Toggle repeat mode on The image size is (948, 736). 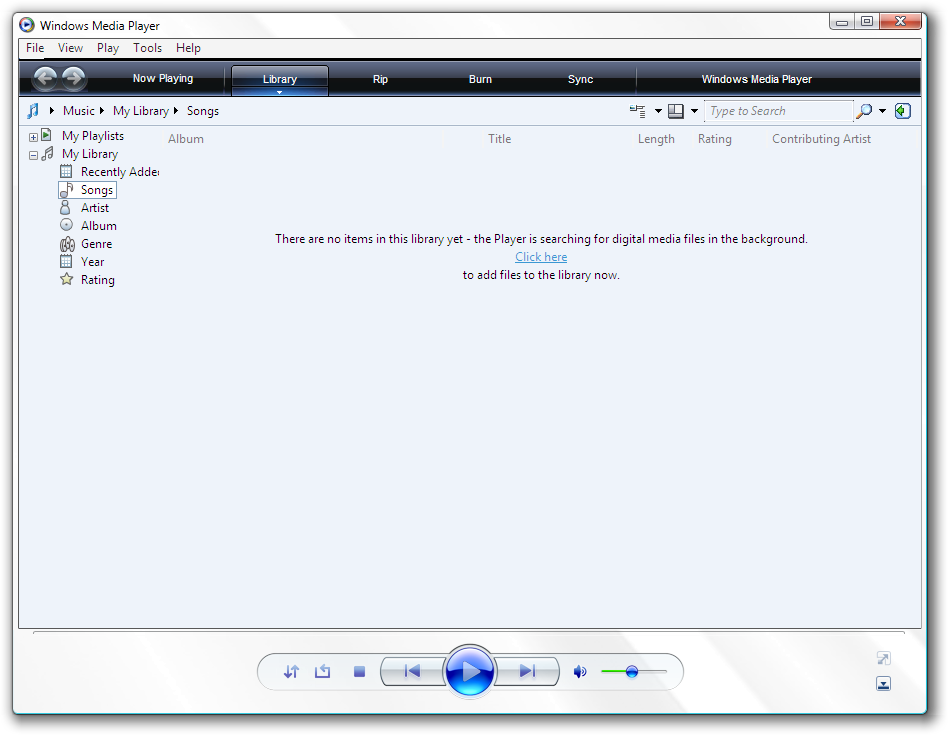(323, 671)
